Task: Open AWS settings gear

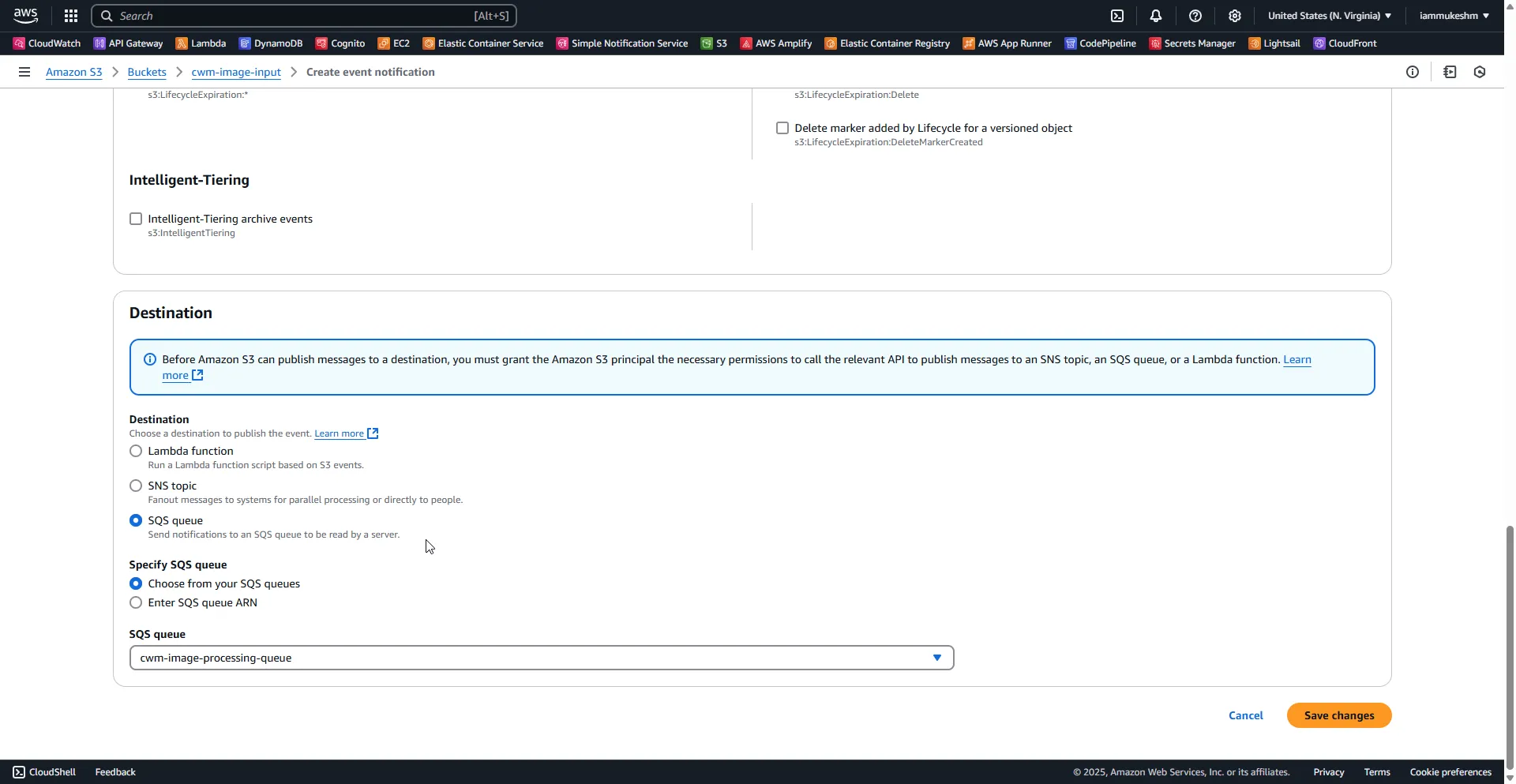Action: (1234, 16)
